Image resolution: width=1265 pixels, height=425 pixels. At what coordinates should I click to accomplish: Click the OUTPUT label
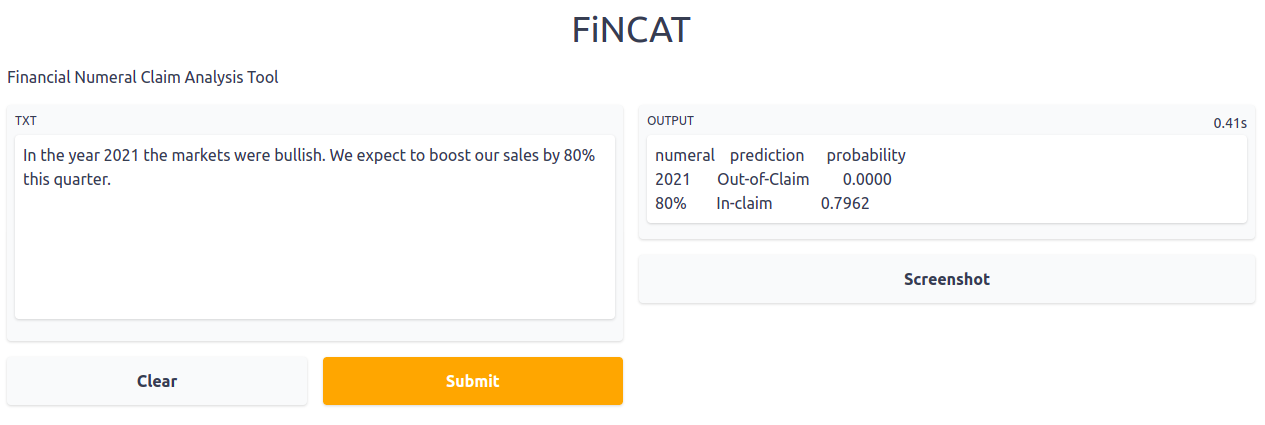point(670,121)
